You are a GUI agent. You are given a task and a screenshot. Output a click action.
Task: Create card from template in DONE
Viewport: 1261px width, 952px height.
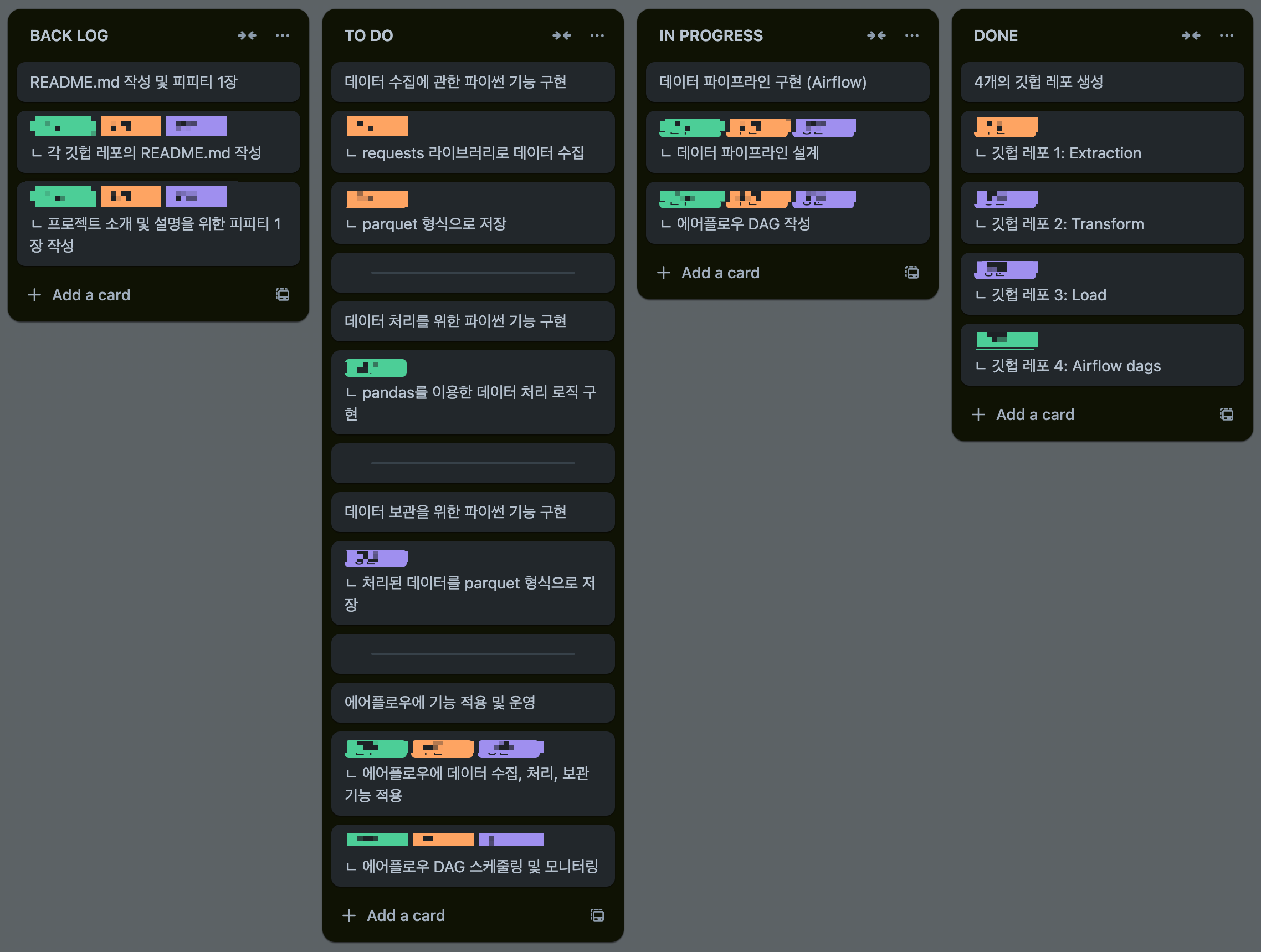(x=1226, y=414)
